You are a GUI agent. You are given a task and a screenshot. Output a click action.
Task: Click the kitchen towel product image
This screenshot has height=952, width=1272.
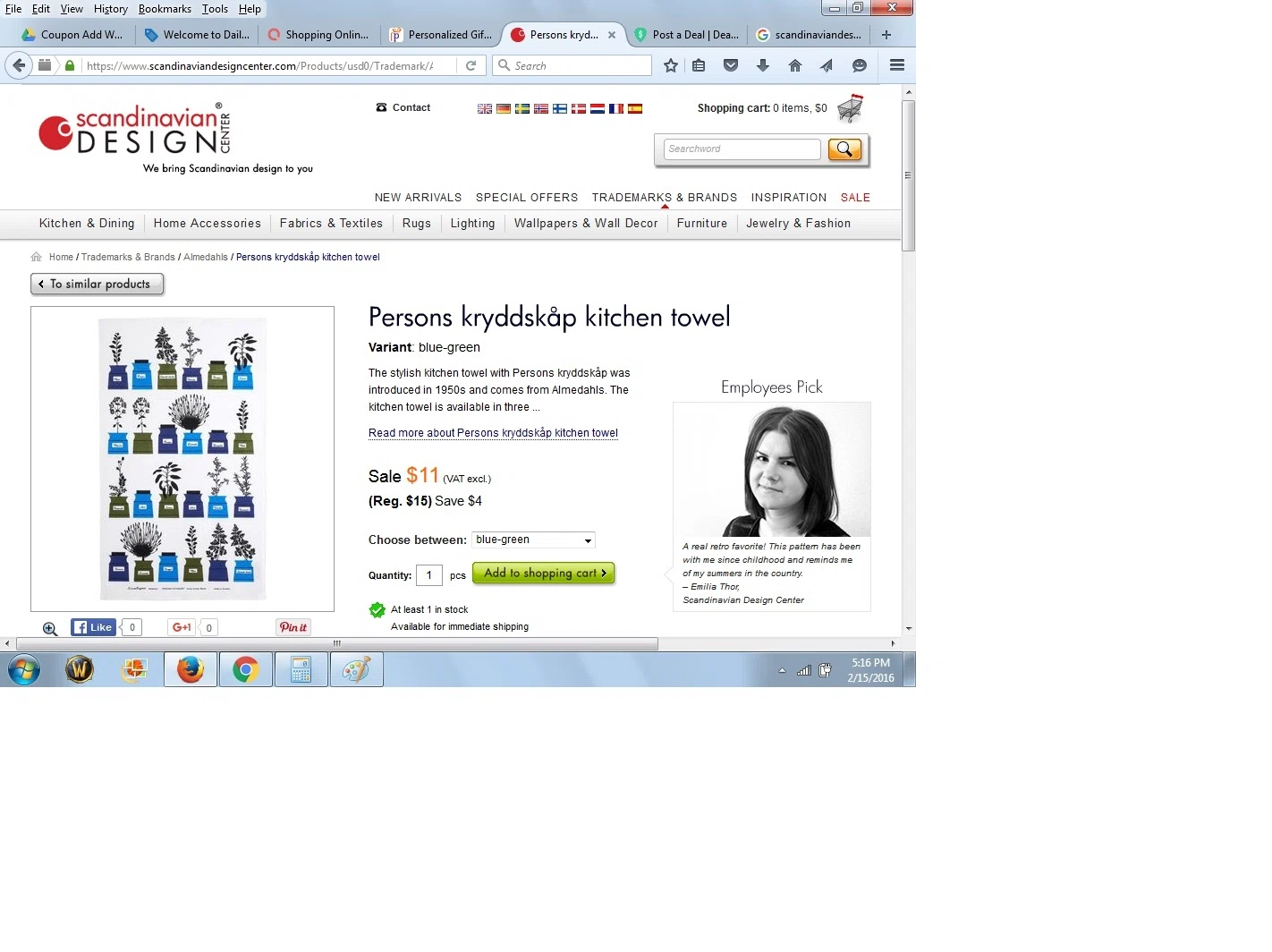coord(182,459)
